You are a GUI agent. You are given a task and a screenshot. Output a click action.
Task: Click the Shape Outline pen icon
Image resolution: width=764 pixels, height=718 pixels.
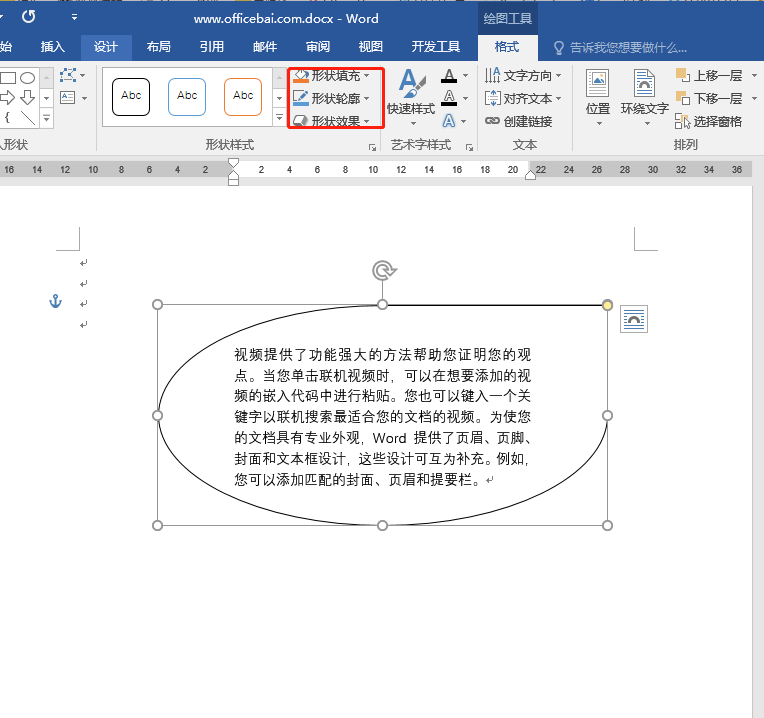point(301,98)
